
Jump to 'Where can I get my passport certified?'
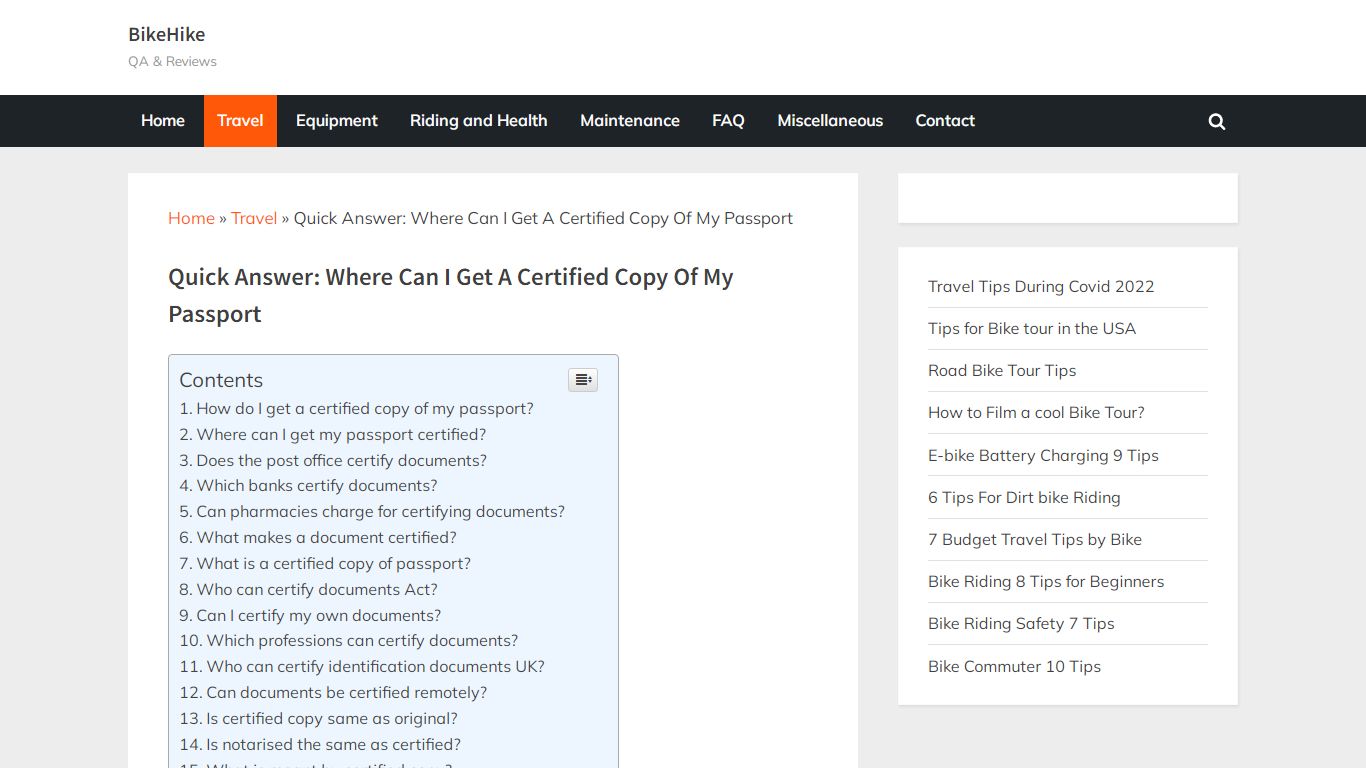point(332,434)
